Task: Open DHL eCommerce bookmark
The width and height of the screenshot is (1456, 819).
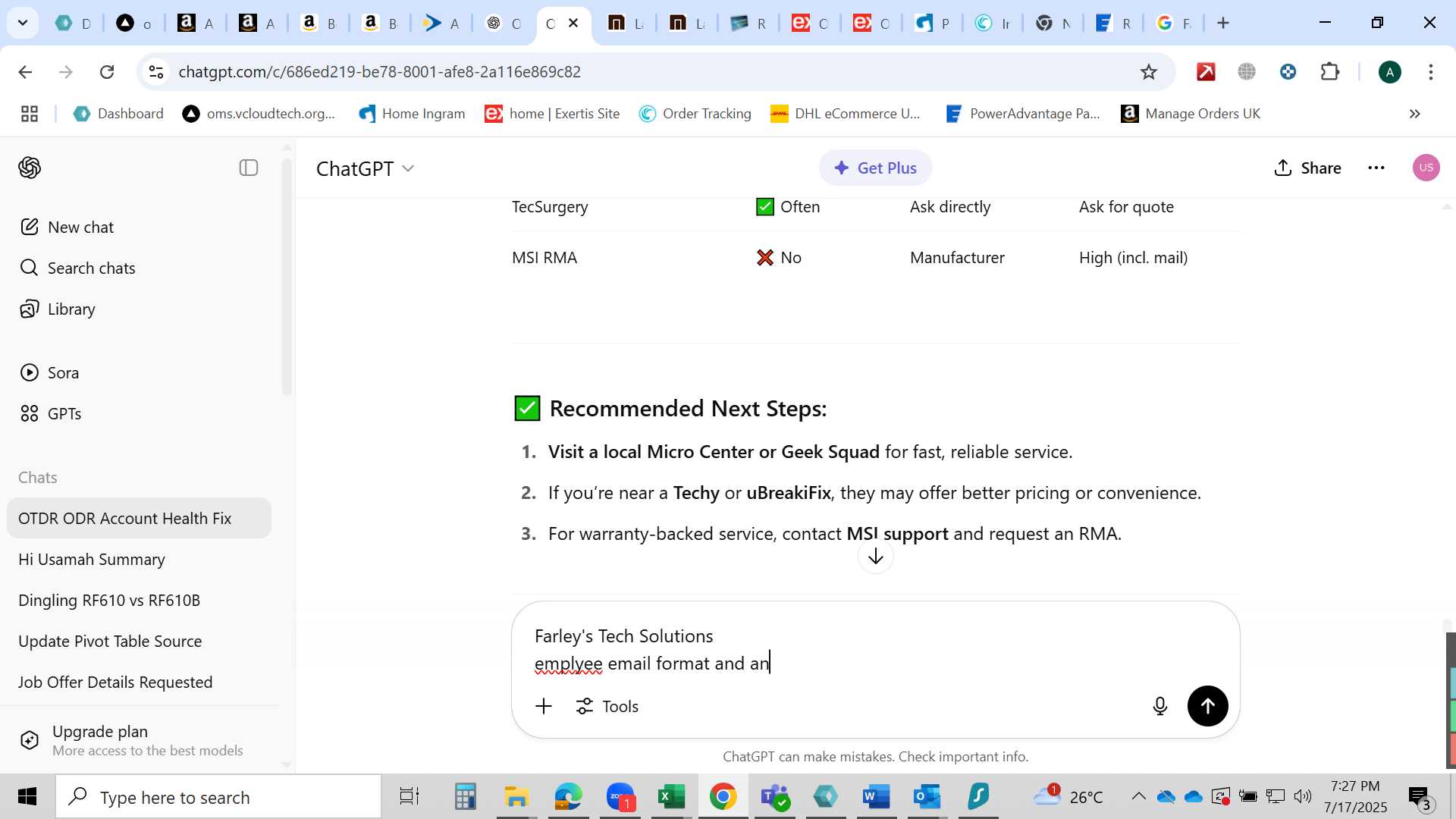Action: (x=845, y=114)
